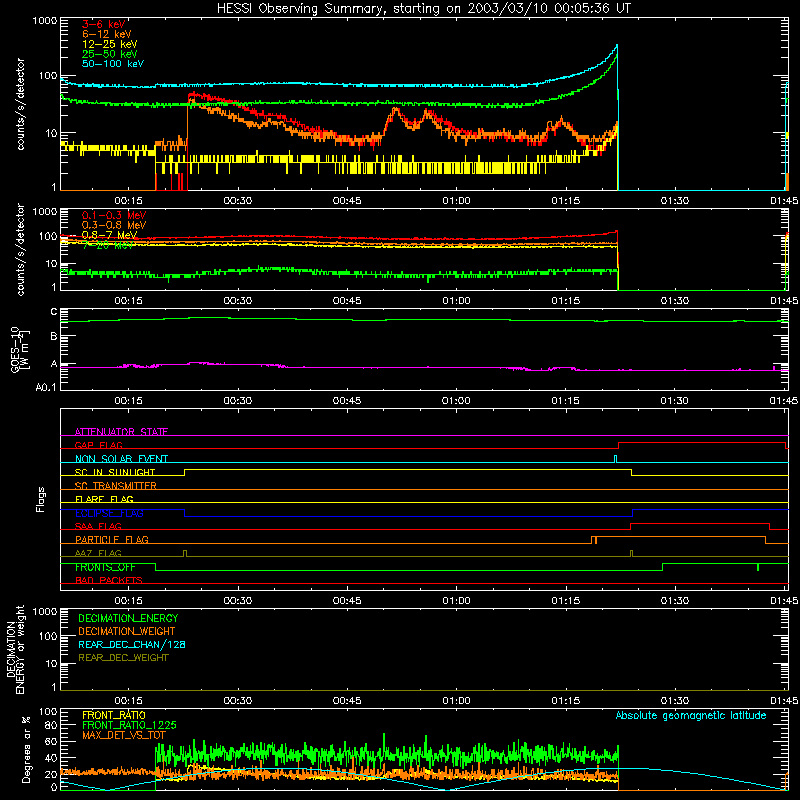Select the 'A0.1' tick on GOES axis
This screenshot has width=800, height=800.
click(46, 387)
